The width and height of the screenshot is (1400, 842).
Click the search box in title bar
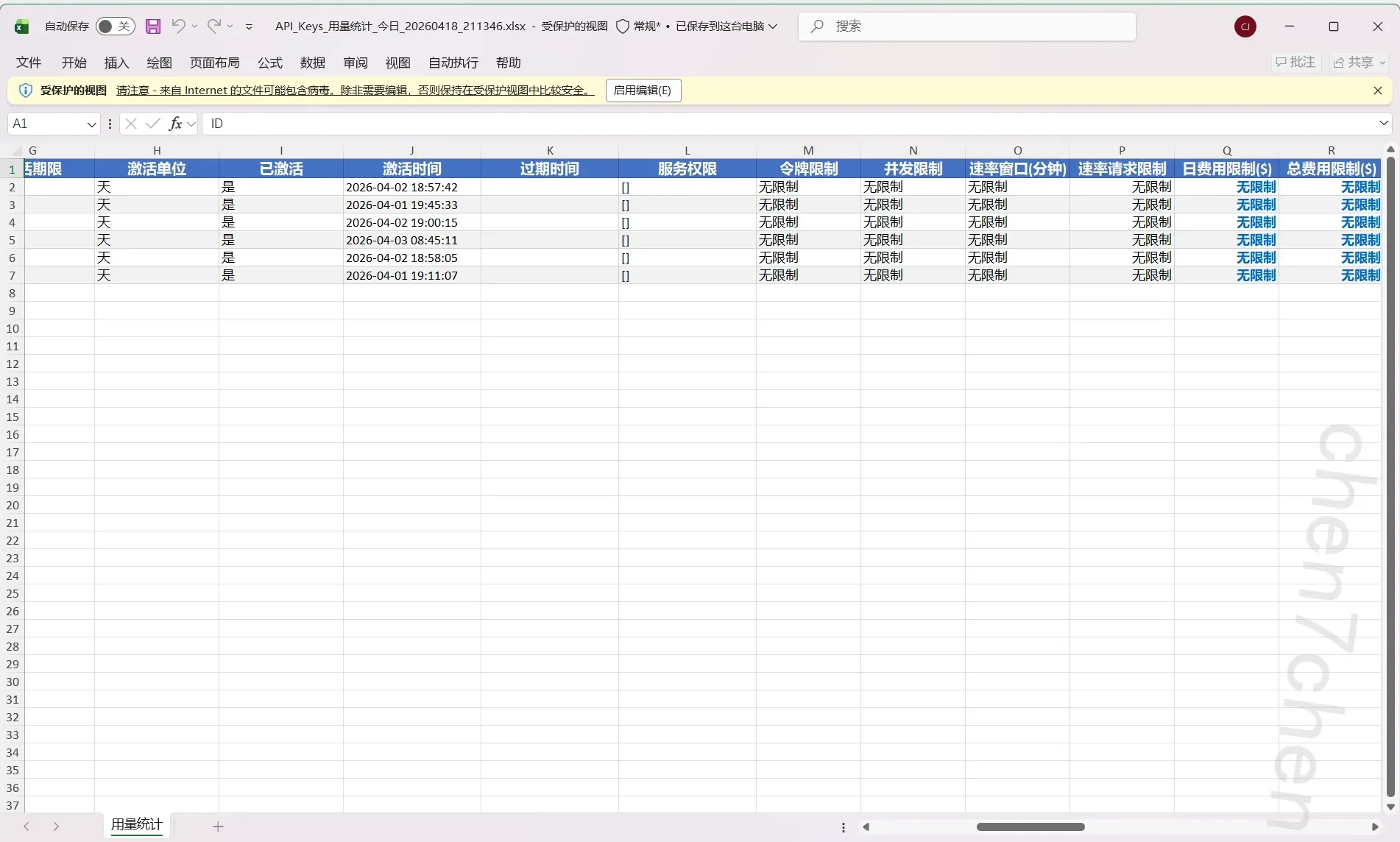click(x=966, y=26)
